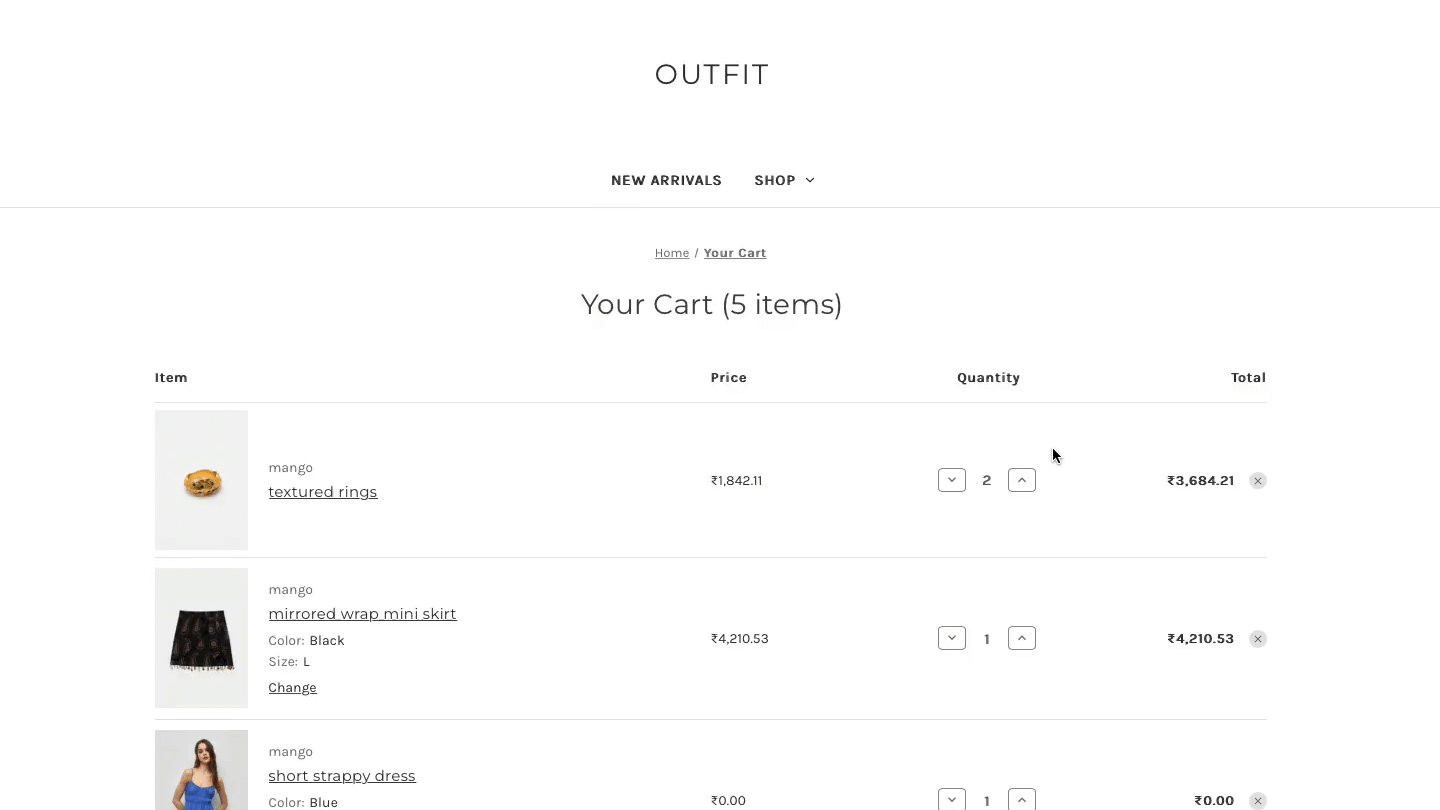Click the Your Cart breadcrumb
This screenshot has width=1440, height=810.
tap(735, 253)
